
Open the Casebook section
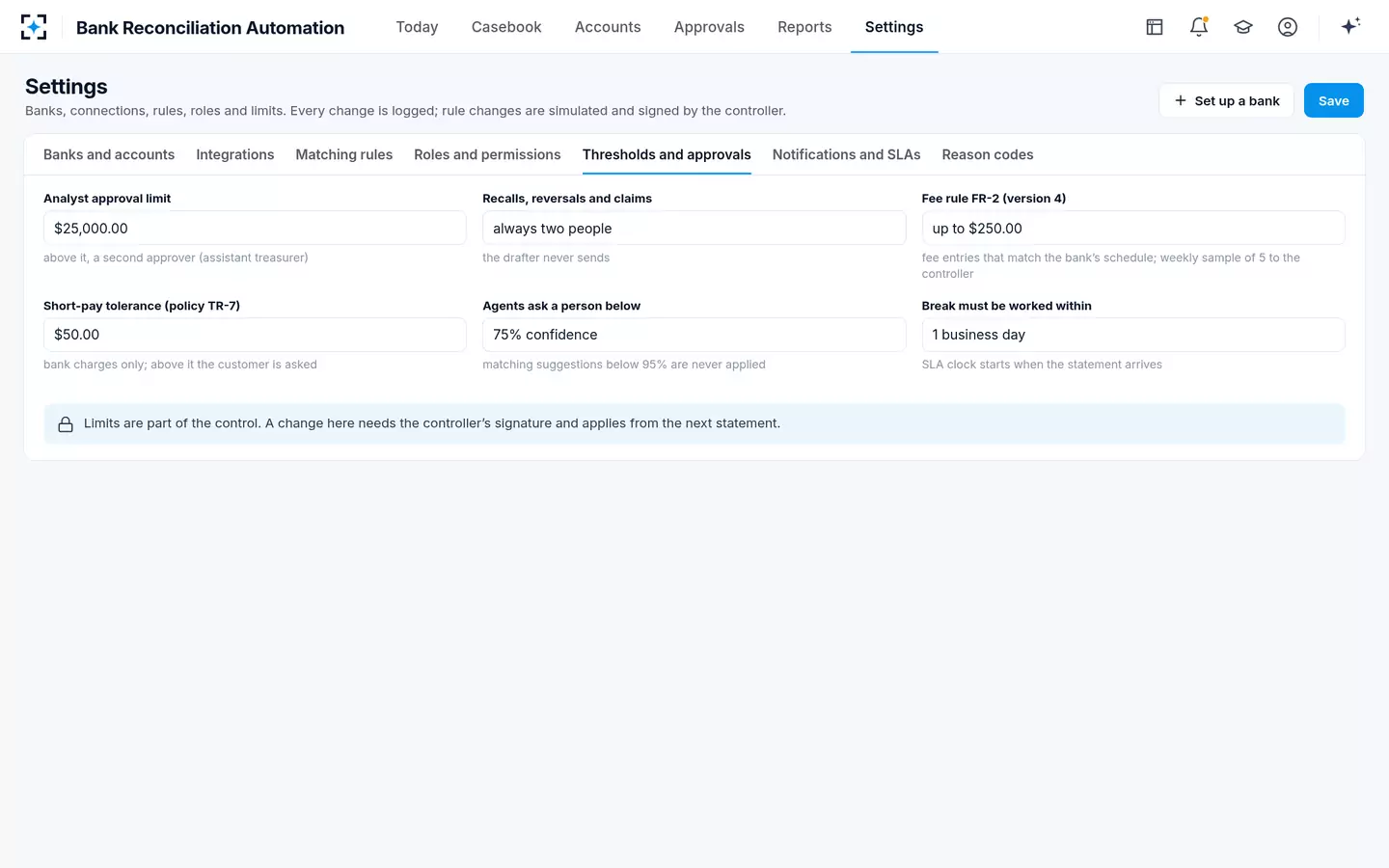click(506, 27)
